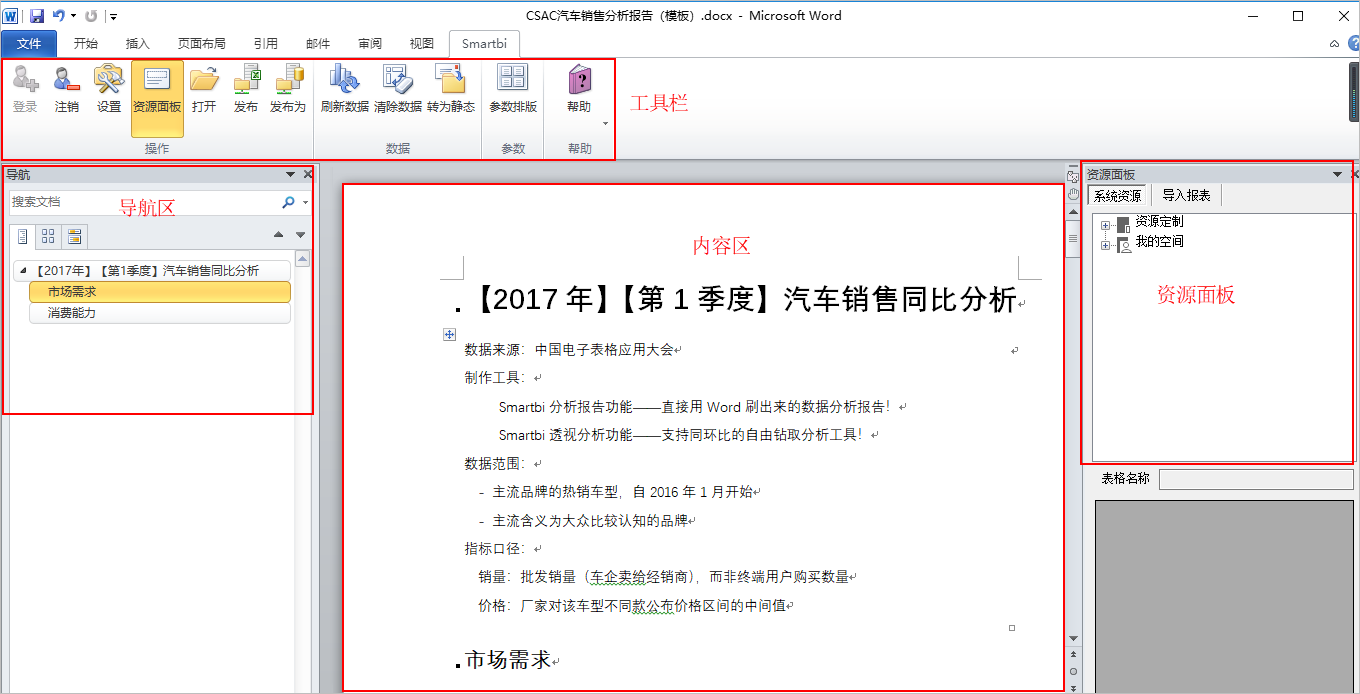
Task: Click the 表格名称 input field
Action: point(1256,479)
